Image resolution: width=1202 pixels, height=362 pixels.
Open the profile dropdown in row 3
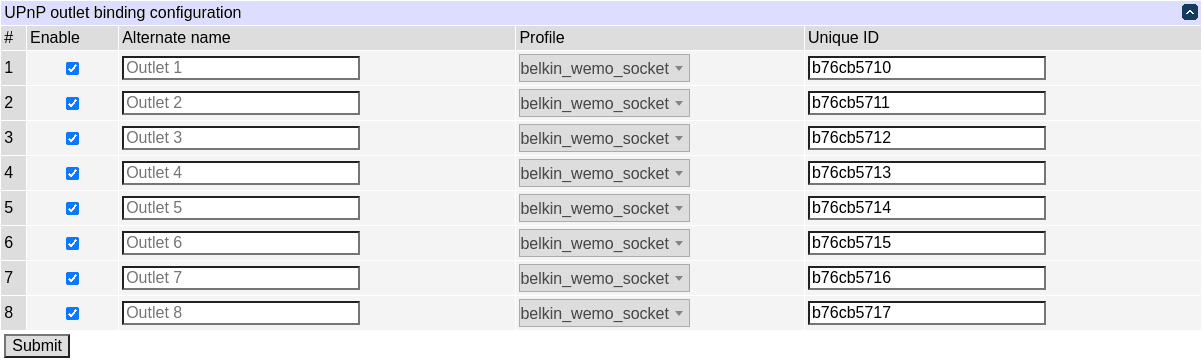604,138
